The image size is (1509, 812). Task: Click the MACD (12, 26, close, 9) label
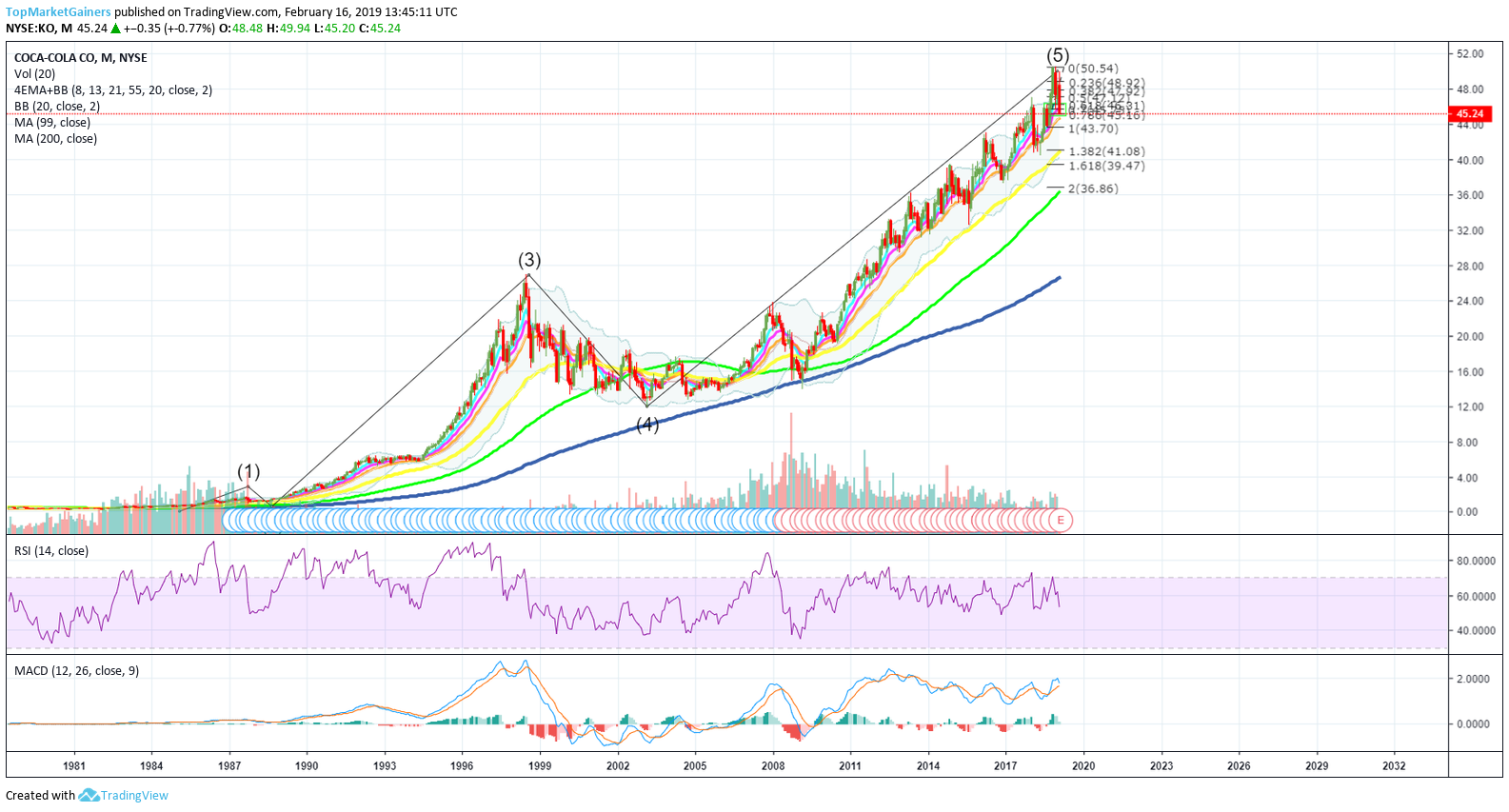[77, 671]
